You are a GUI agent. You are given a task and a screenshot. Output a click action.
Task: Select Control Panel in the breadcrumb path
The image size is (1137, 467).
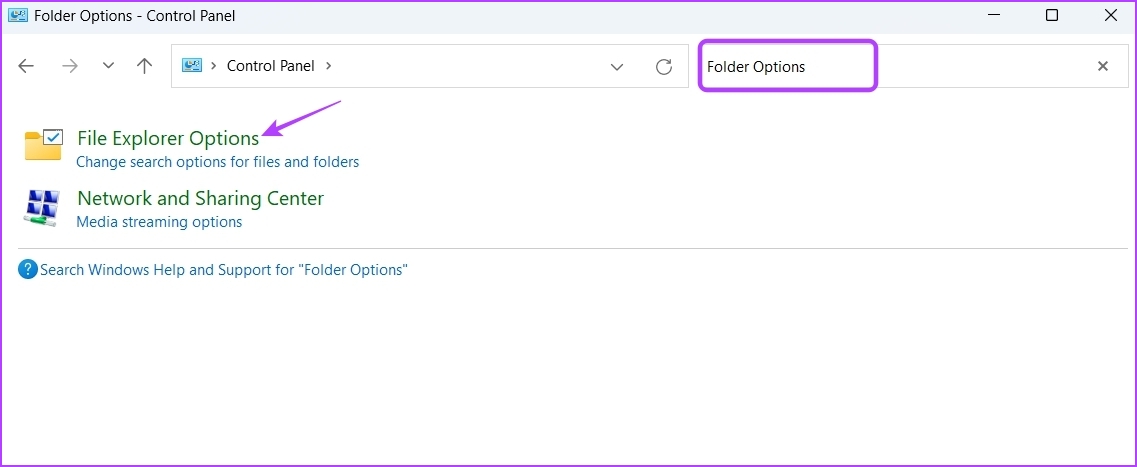(270, 66)
